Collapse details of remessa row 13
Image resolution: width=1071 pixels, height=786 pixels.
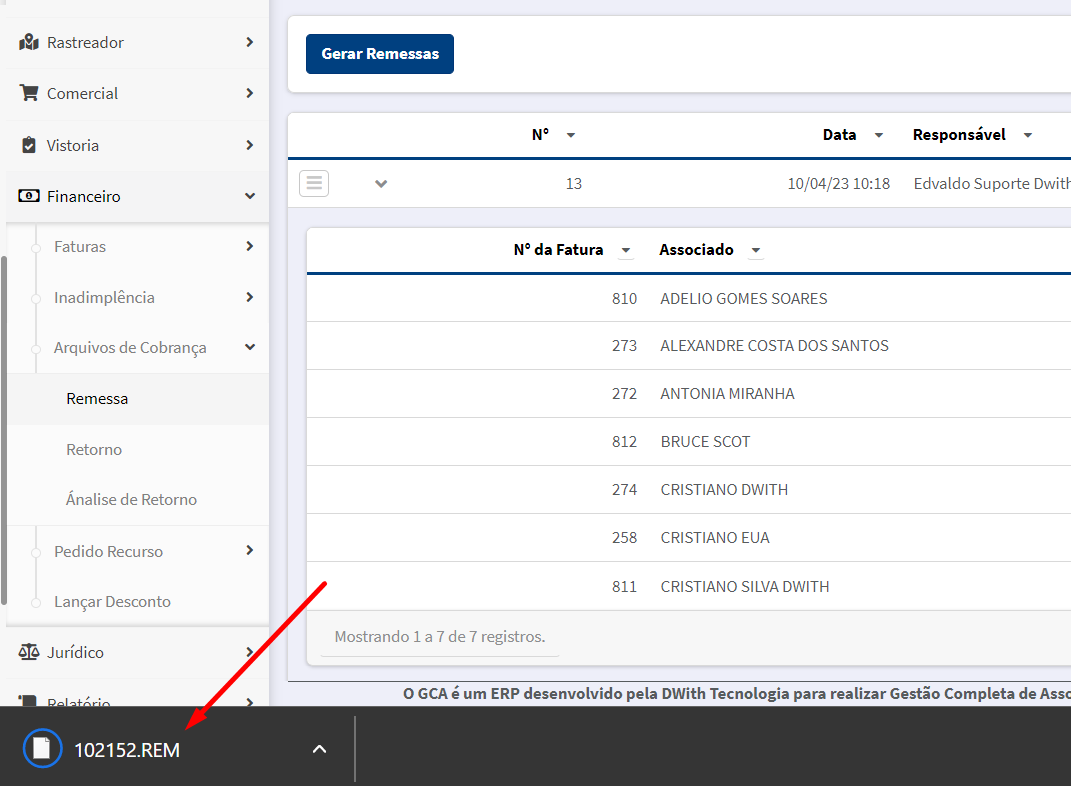click(381, 184)
